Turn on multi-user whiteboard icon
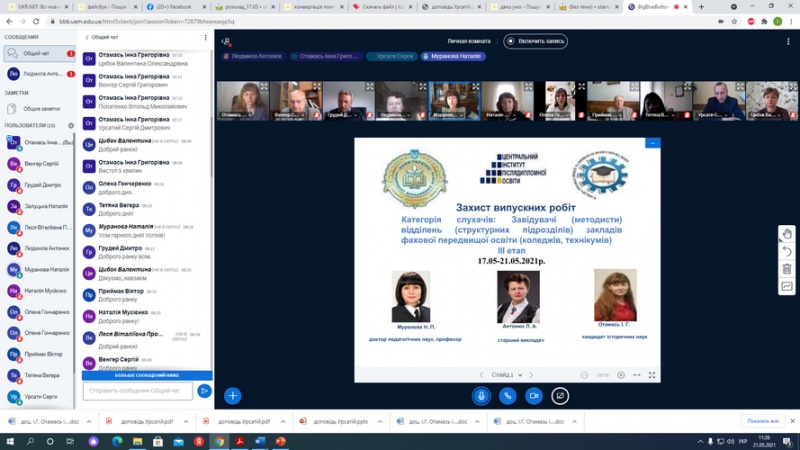Viewport: 800px width, 450px height. pos(787,286)
